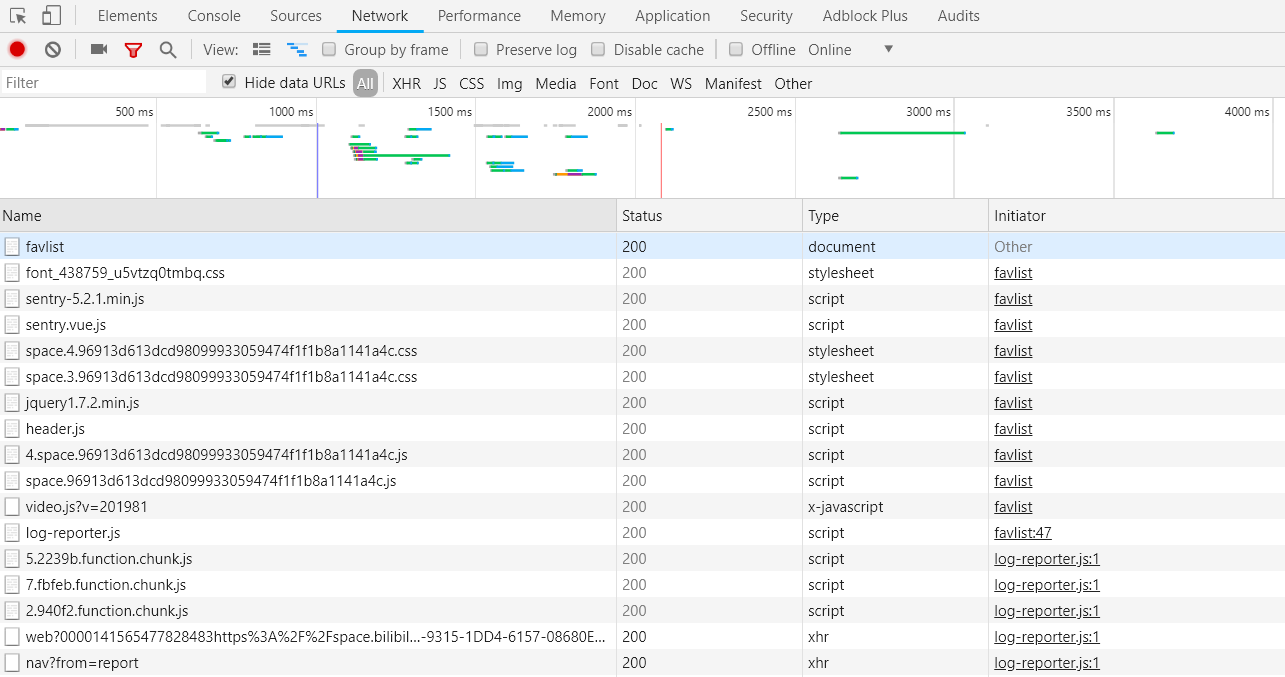Filter requests by WS
This screenshot has height=677, width=1285.
681,84
